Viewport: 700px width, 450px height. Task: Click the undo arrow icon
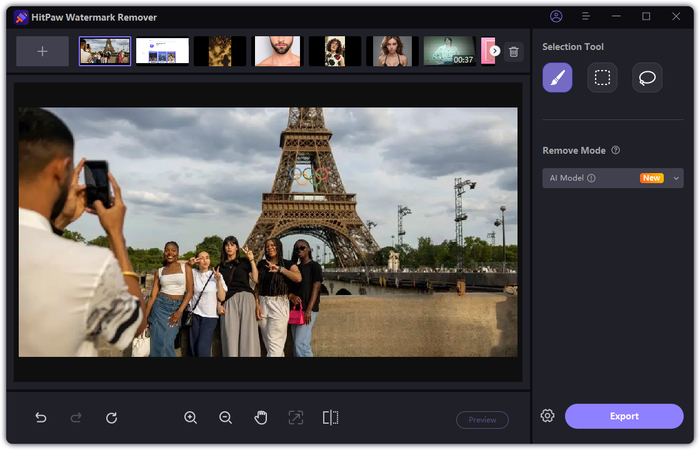(x=41, y=418)
